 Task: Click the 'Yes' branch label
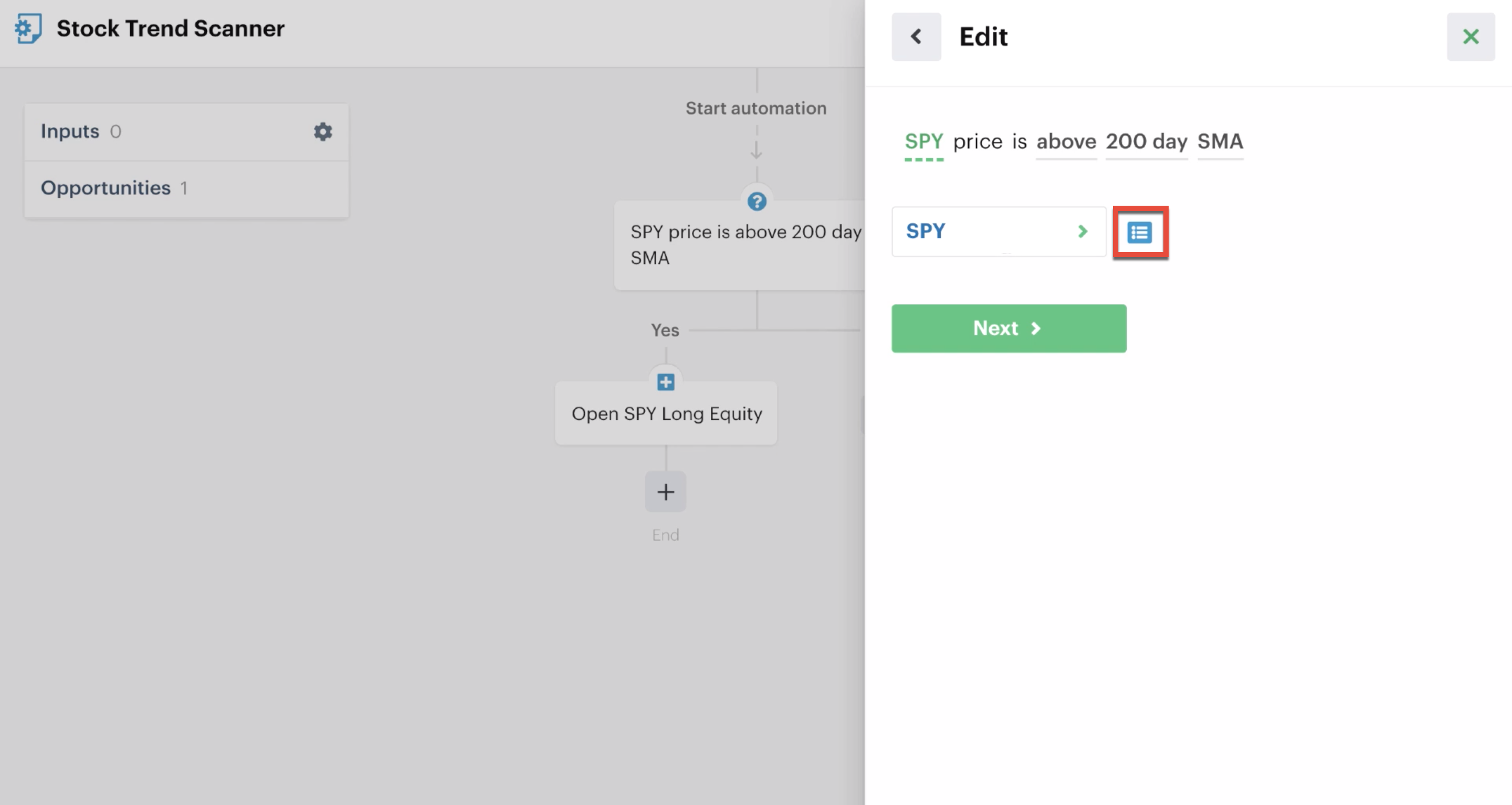coord(665,330)
